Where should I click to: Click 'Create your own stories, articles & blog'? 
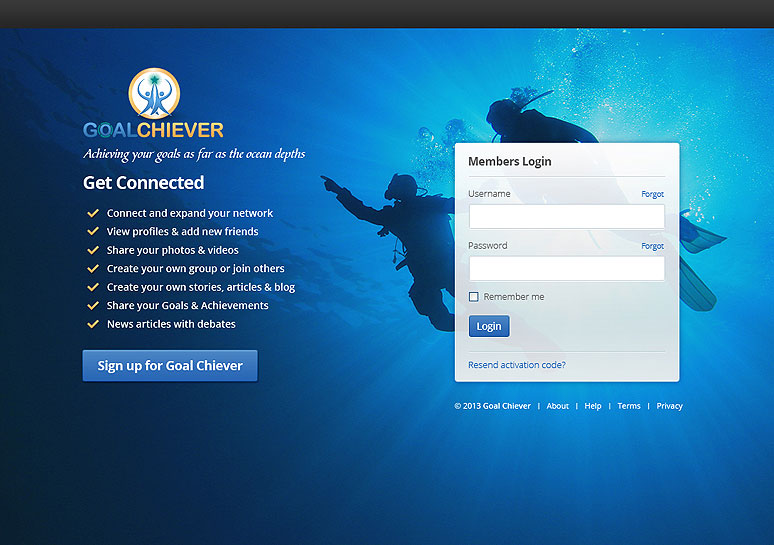coord(200,287)
